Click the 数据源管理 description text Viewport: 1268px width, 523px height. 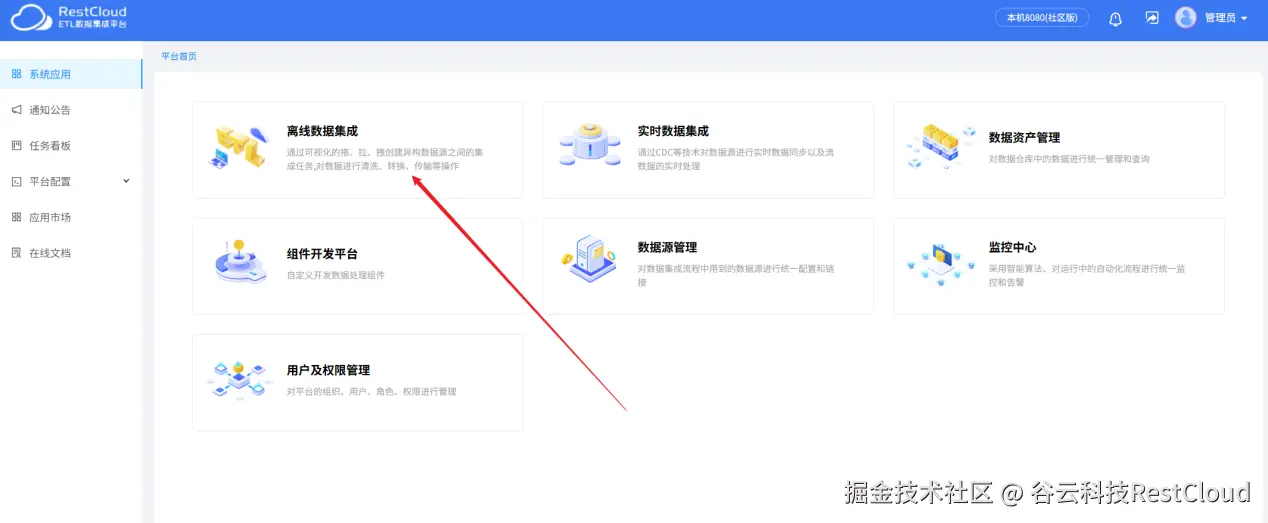(x=736, y=275)
